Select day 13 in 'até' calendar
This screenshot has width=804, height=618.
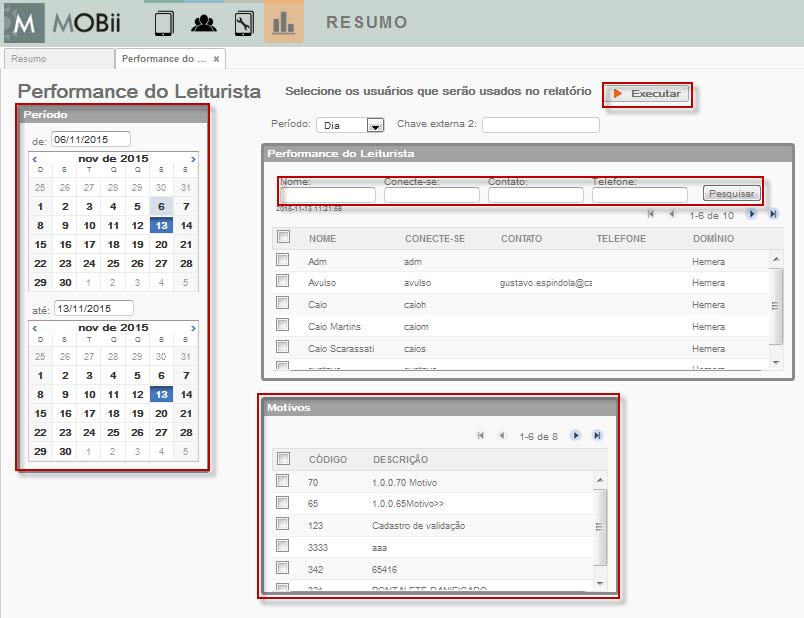pyautogui.click(x=162, y=394)
